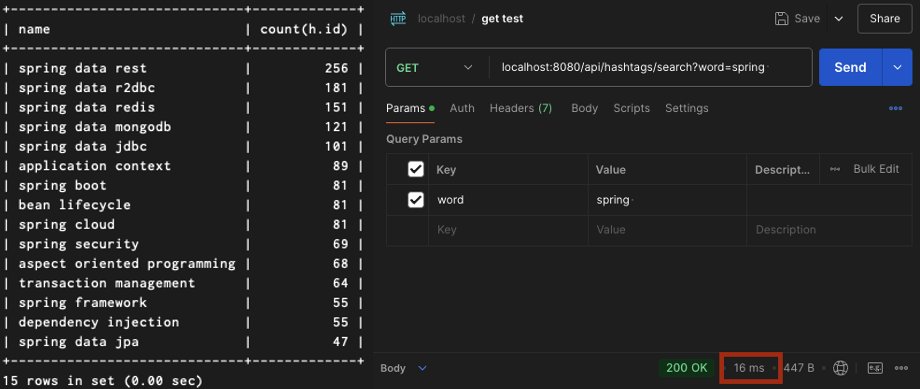Screen dimensions: 920x389
Task: Toggle the select-all params header checkbox
Action: click(415, 170)
